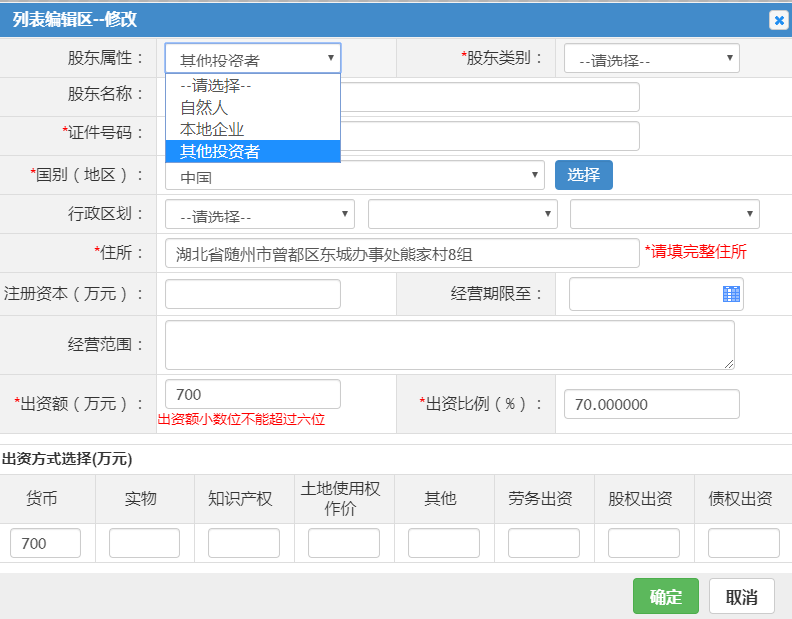Click the 货币 column header
The height and width of the screenshot is (619, 792).
(x=42, y=499)
